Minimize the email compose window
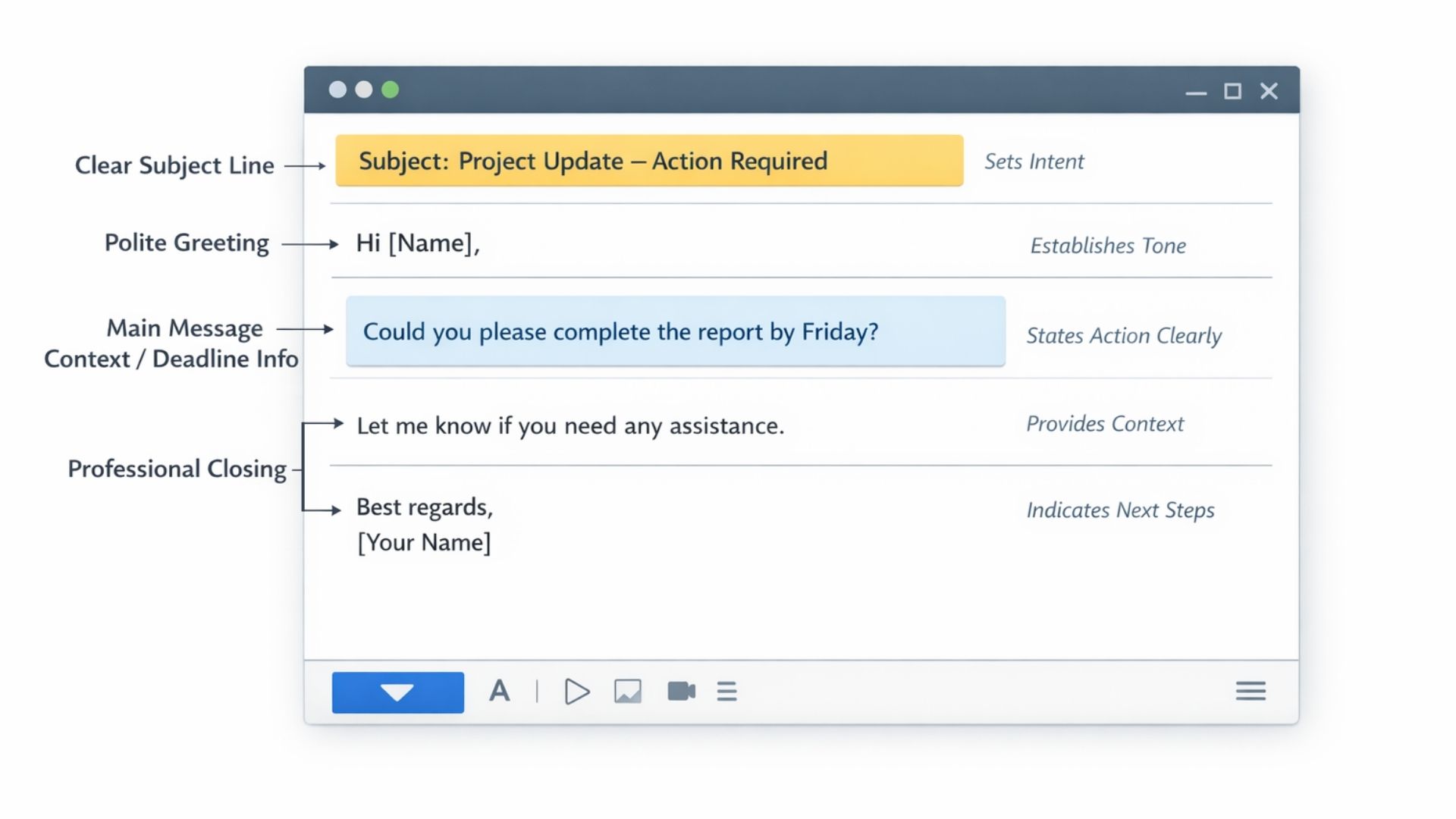Image resolution: width=1456 pixels, height=819 pixels. 1196,93
